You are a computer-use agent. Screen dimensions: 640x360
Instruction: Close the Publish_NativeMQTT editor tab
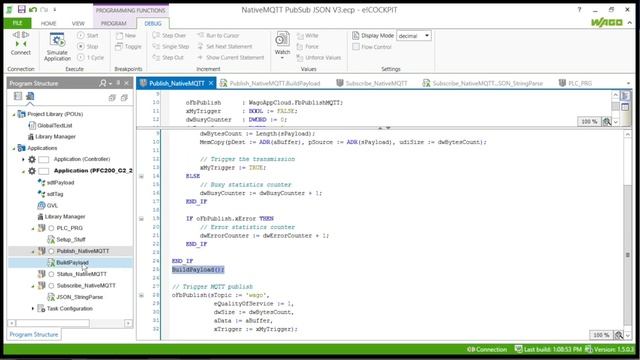[211, 83]
